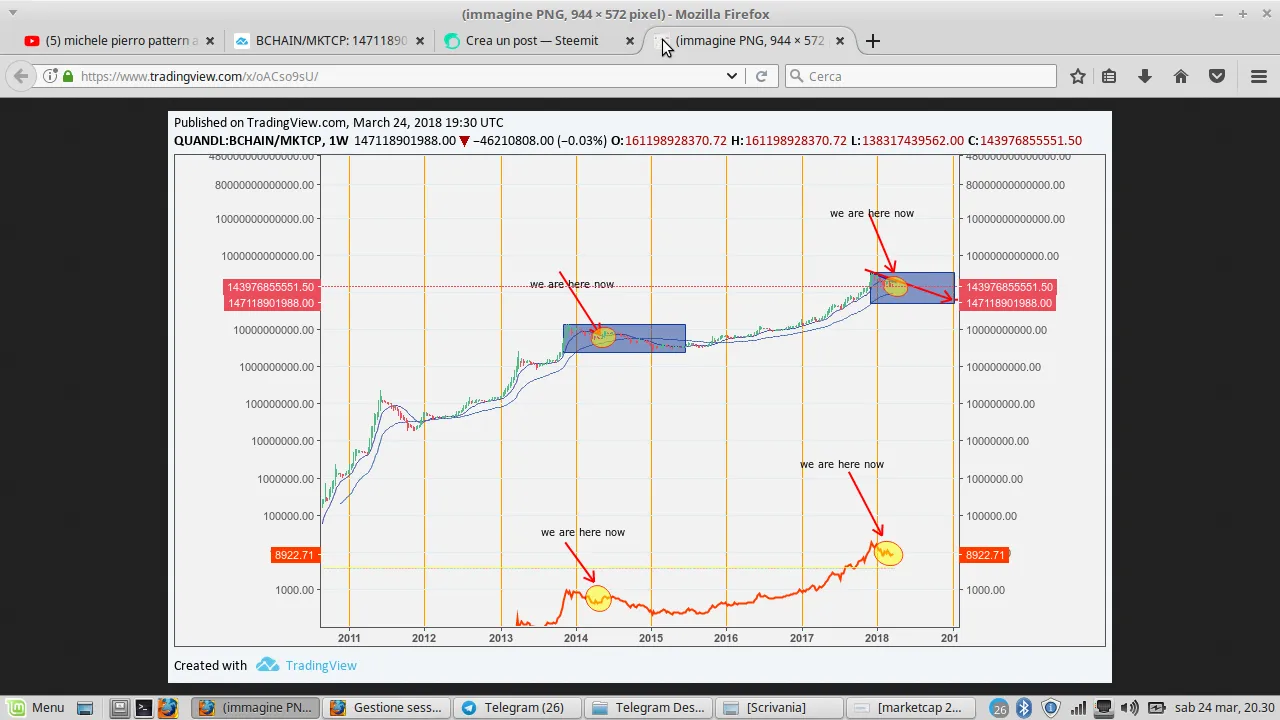Open the clock showing sab 24 mar, 20.30
Image resolution: width=1280 pixels, height=720 pixels.
click(x=1224, y=708)
